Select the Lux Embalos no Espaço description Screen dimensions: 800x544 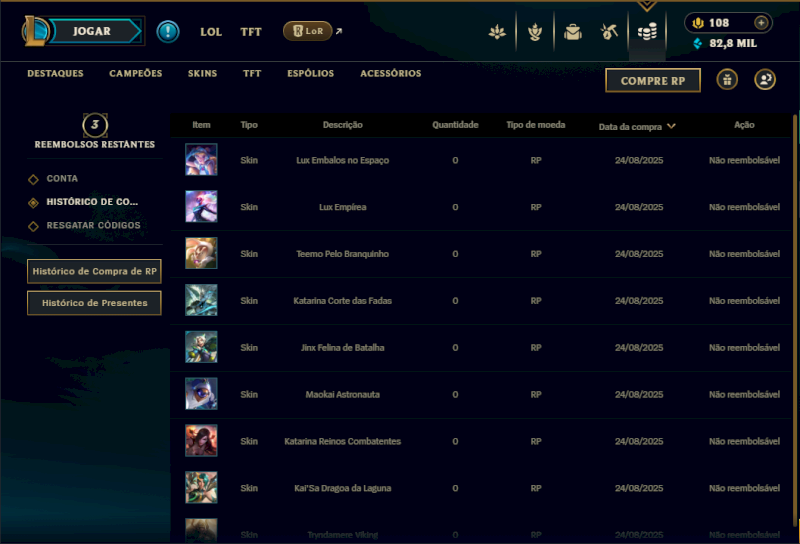pyautogui.click(x=342, y=160)
